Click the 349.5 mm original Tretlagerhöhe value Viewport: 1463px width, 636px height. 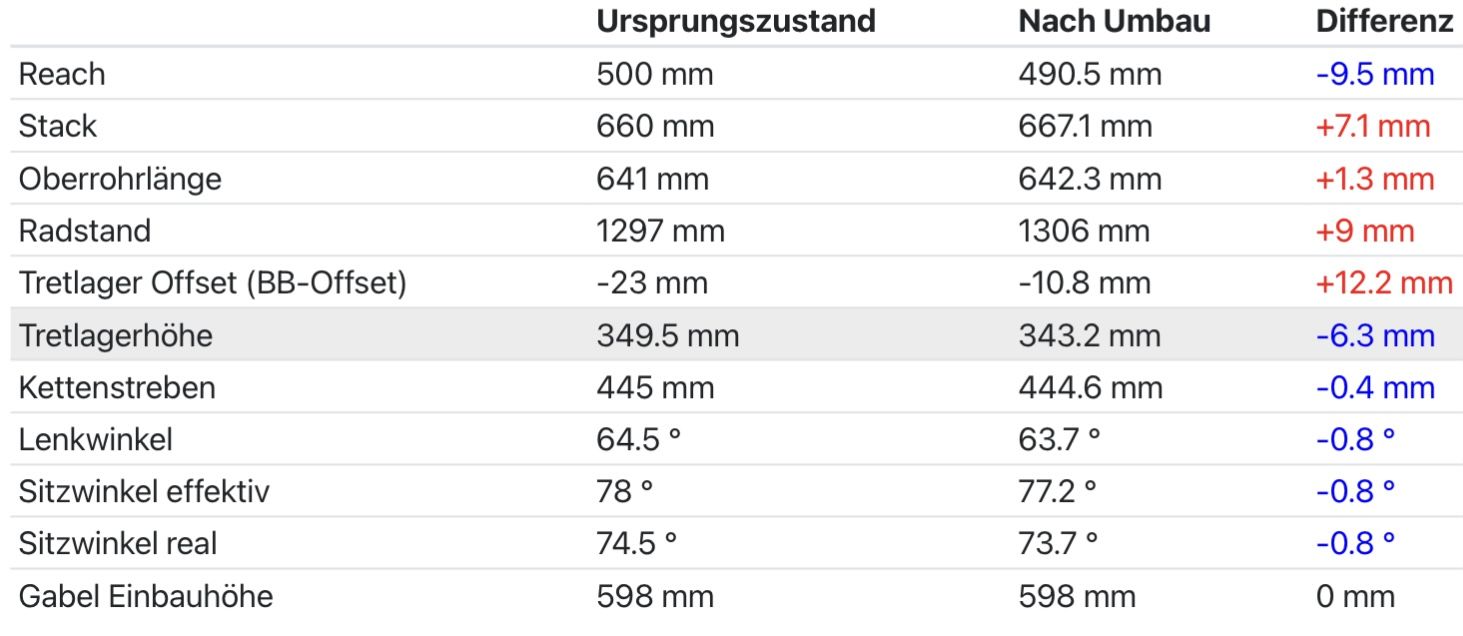click(x=668, y=335)
